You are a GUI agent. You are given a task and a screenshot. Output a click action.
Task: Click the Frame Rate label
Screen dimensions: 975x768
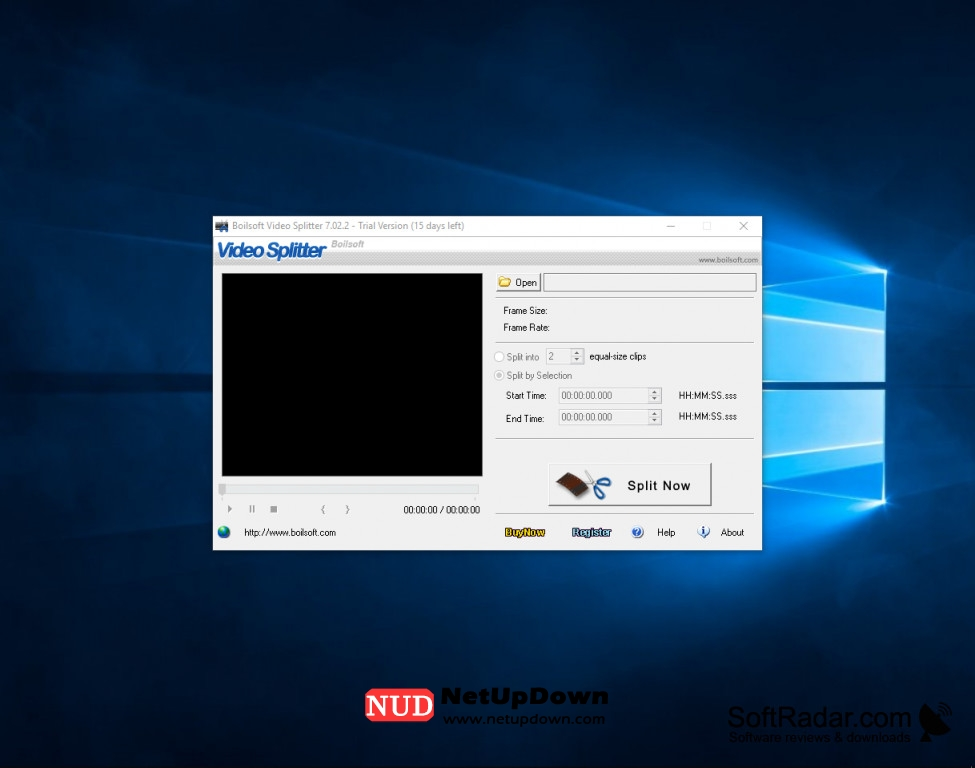(x=526, y=328)
